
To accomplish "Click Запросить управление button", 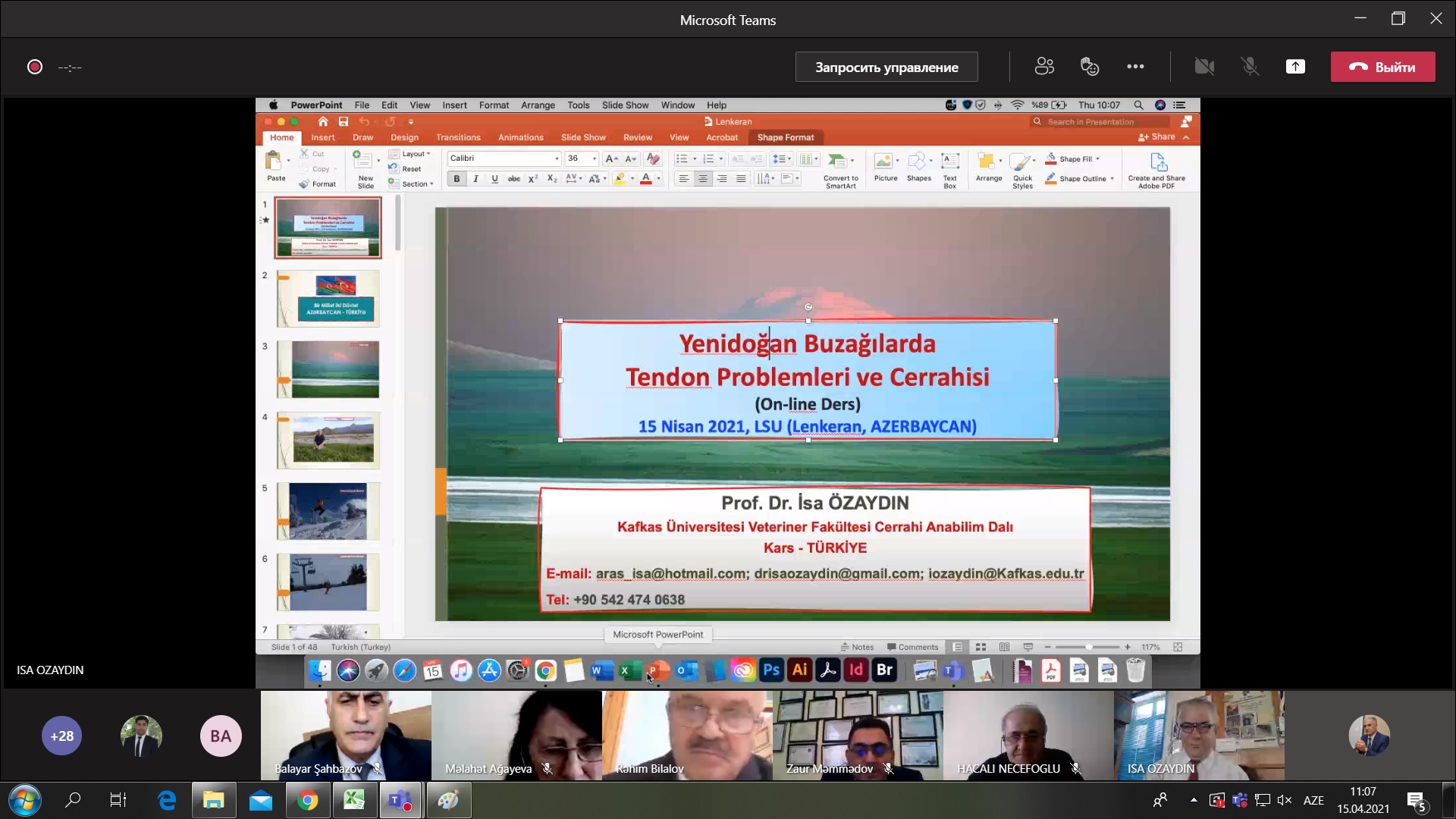I will (886, 67).
